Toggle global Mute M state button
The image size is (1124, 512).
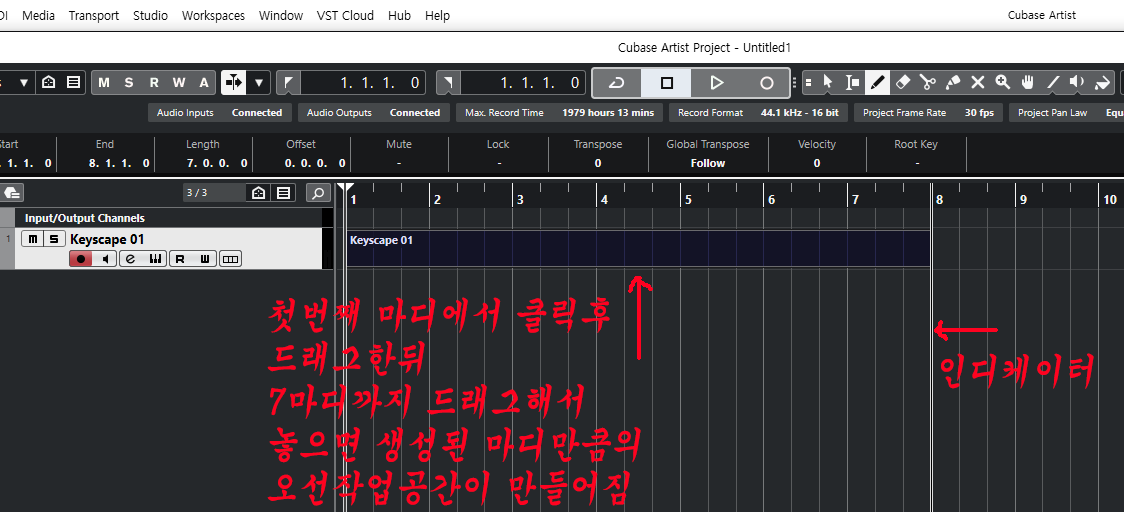click(x=104, y=82)
